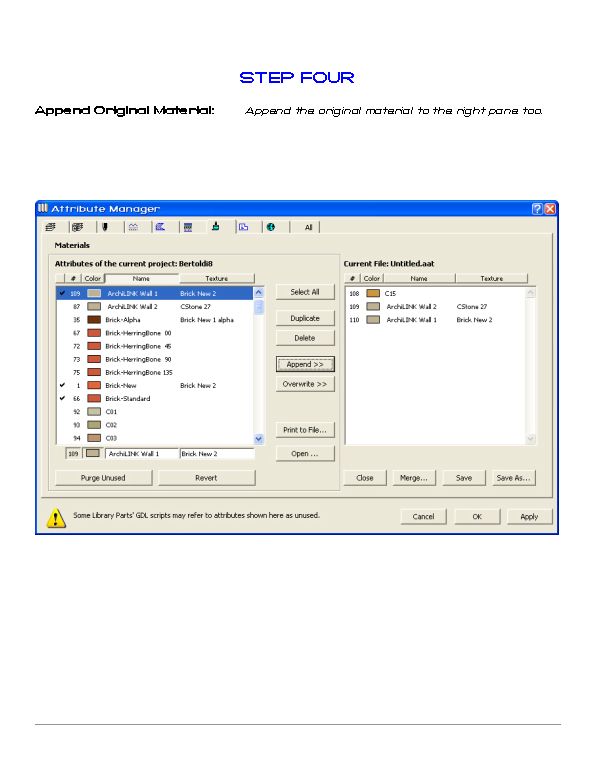Image resolution: width=594 pixels, height=767 pixels.
Task: Show All attributes tab
Action: tap(308, 227)
